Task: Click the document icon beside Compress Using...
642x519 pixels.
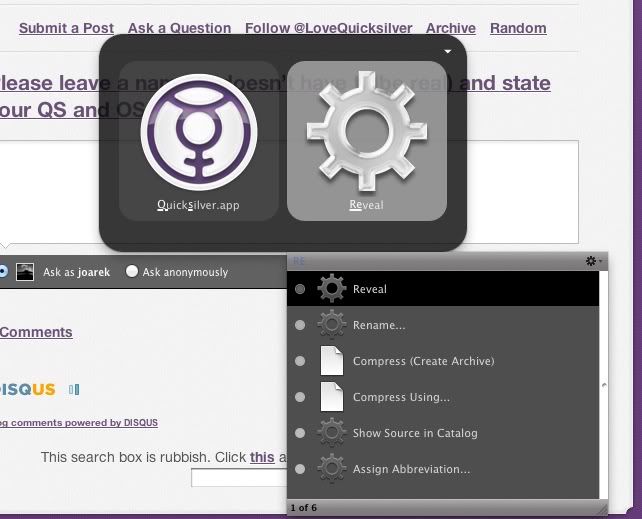Action: 332,397
